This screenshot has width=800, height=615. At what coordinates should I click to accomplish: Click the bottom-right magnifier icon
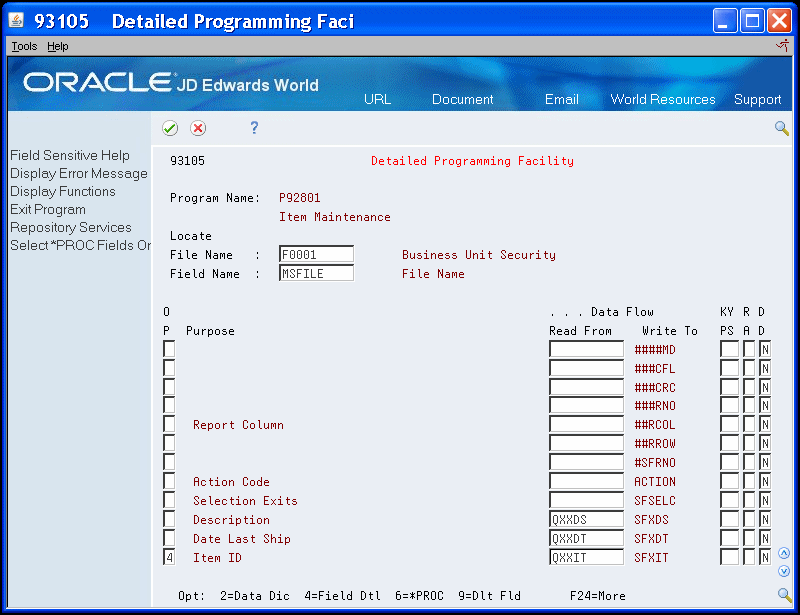tap(785, 595)
